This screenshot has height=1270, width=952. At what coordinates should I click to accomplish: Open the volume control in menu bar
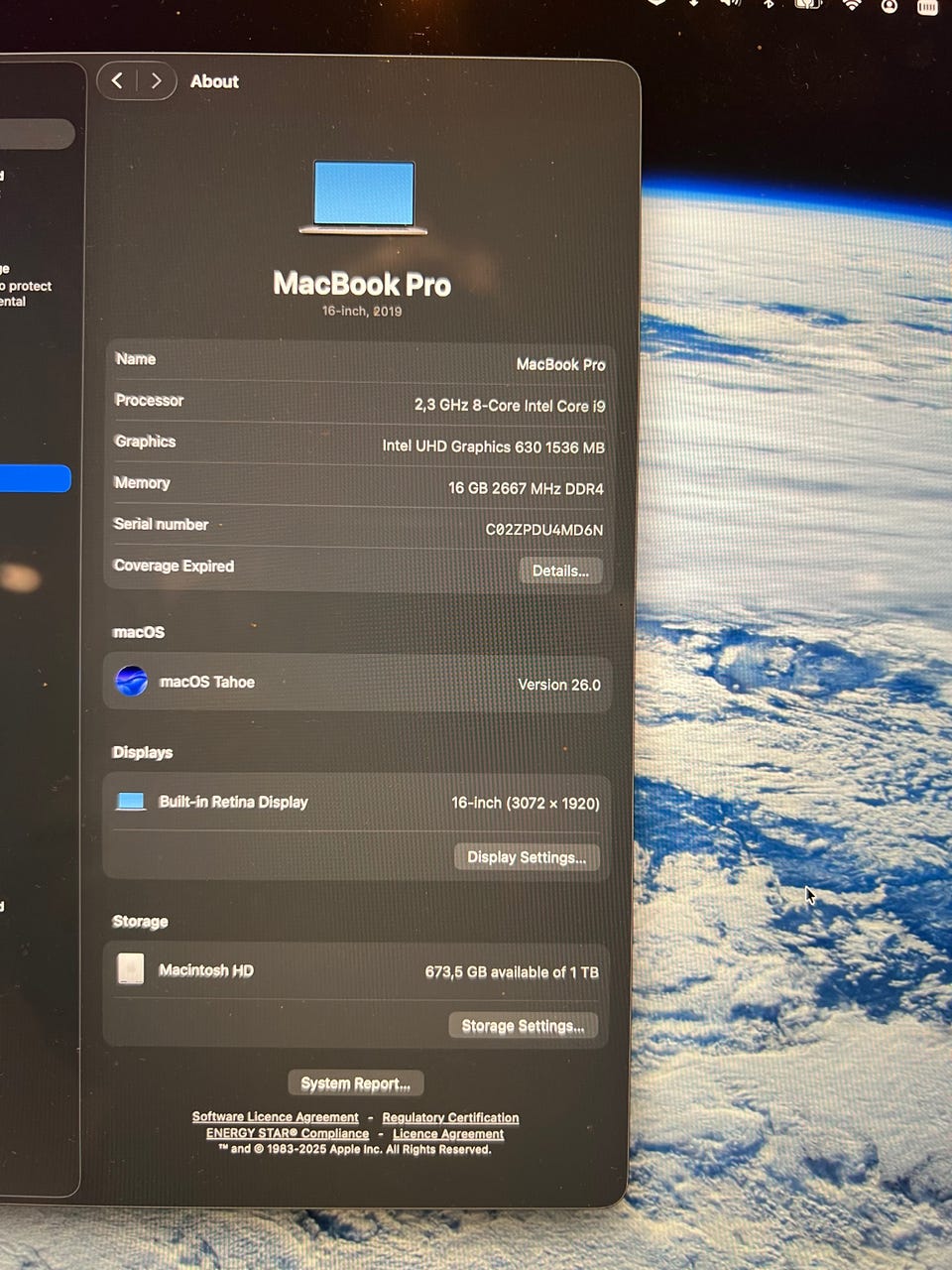point(730,4)
